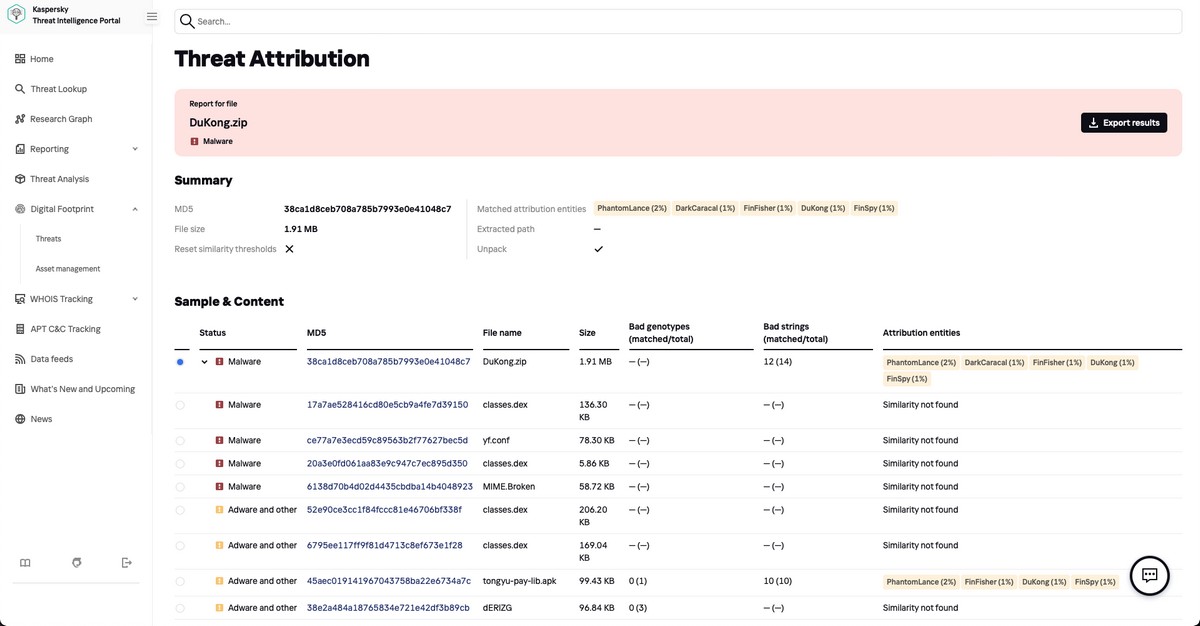Click the APT C&C Tracking icon
Image resolution: width=1200 pixels, height=626 pixels.
pos(20,329)
